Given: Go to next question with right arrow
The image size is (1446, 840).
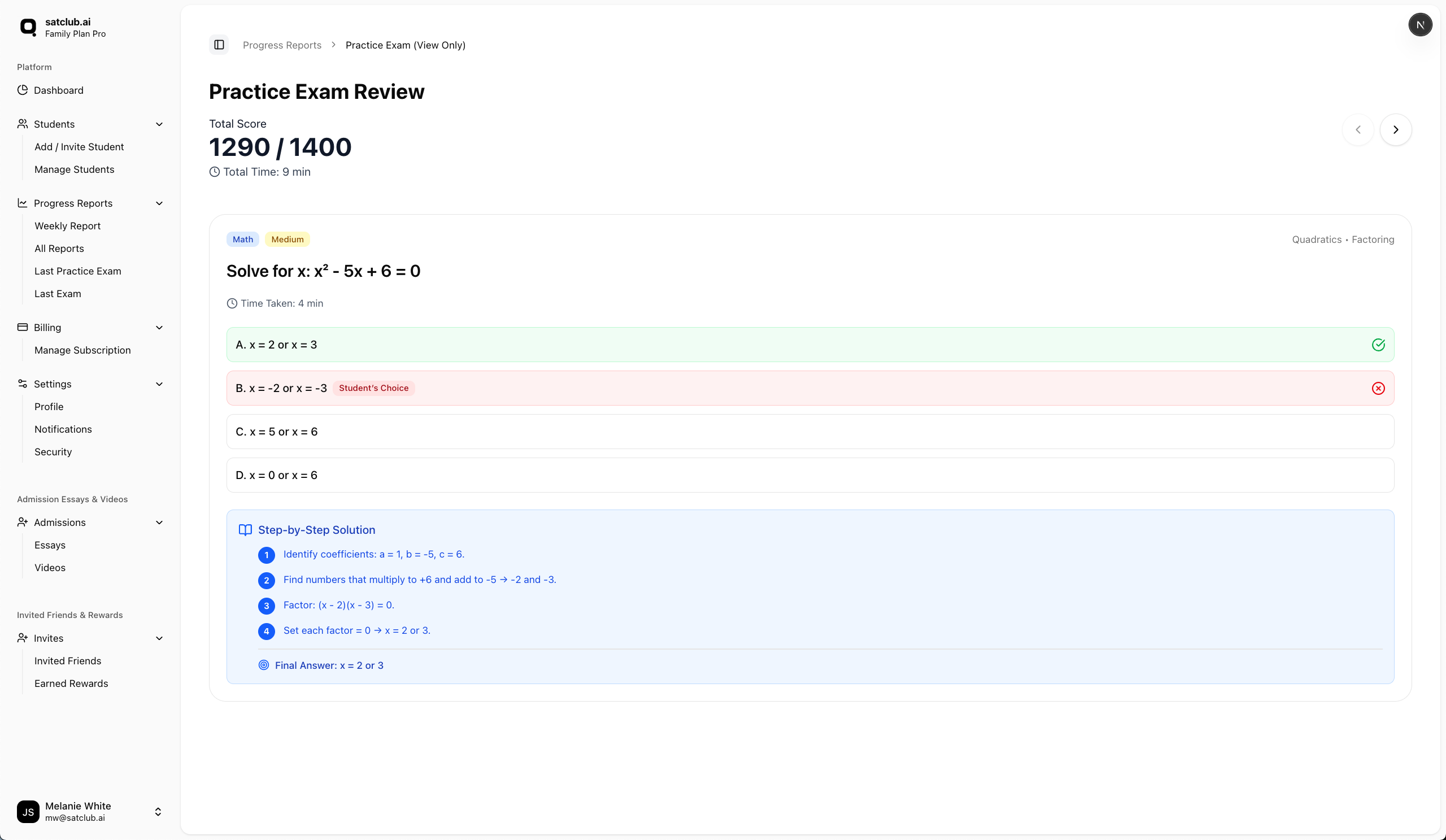Looking at the screenshot, I should (1396, 129).
